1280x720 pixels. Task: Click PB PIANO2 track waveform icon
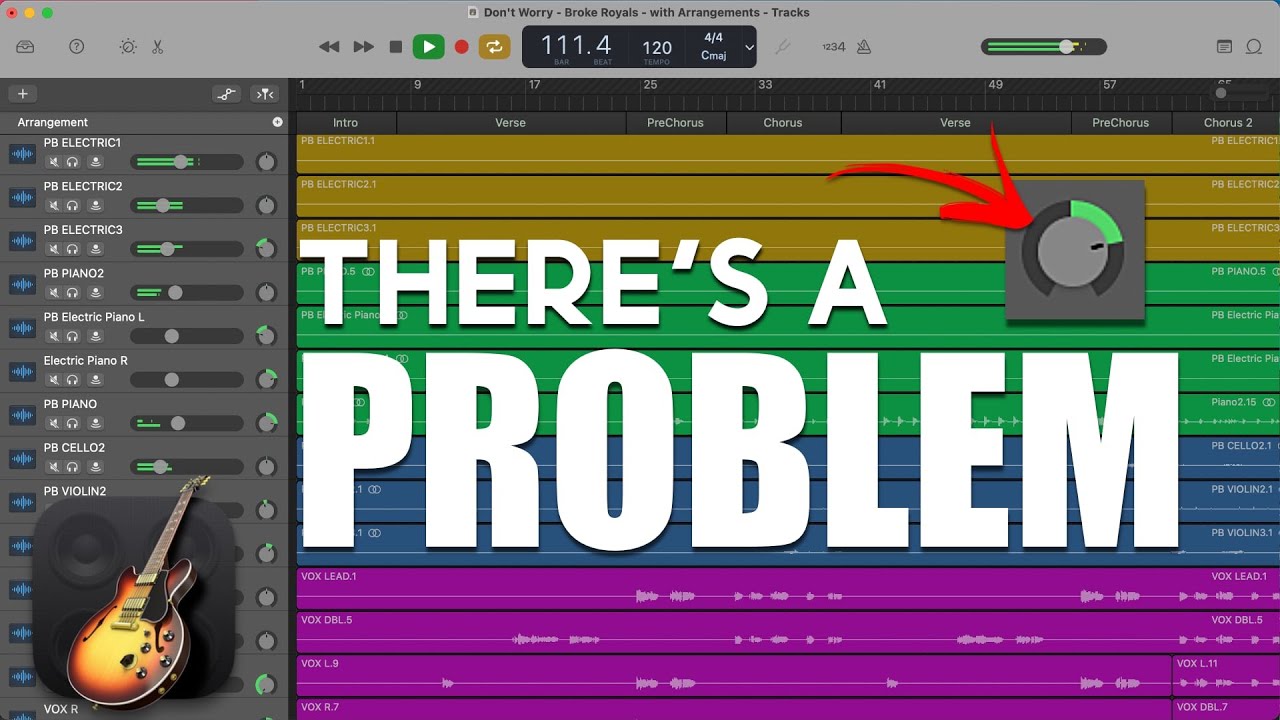pyautogui.click(x=22, y=285)
